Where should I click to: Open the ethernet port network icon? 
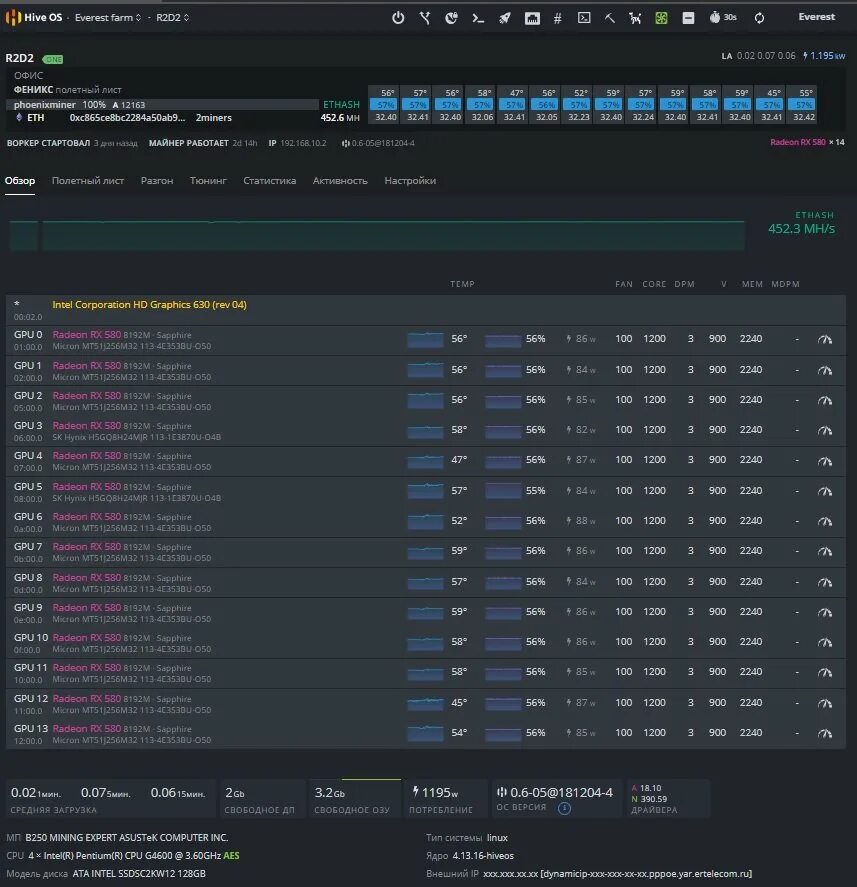point(532,18)
